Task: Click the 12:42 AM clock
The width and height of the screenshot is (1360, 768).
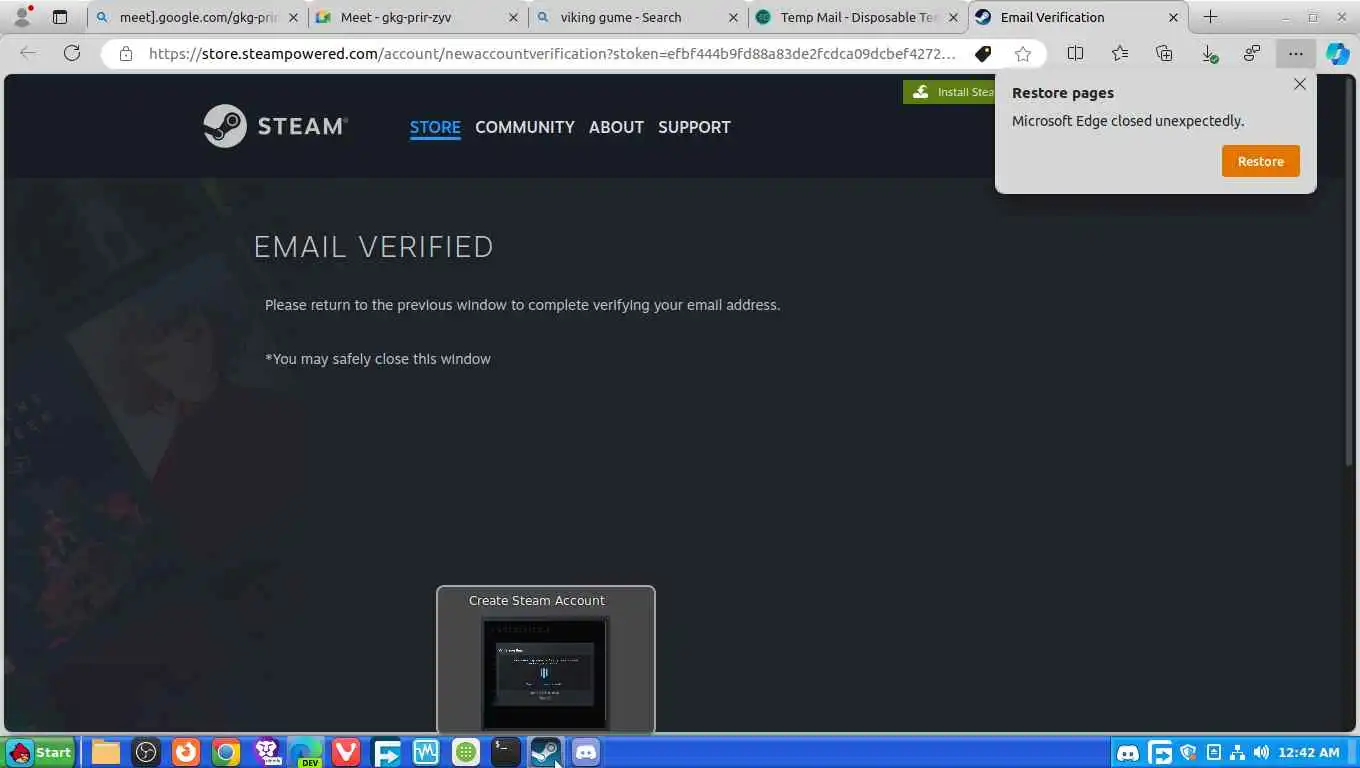Action: coord(1309,753)
